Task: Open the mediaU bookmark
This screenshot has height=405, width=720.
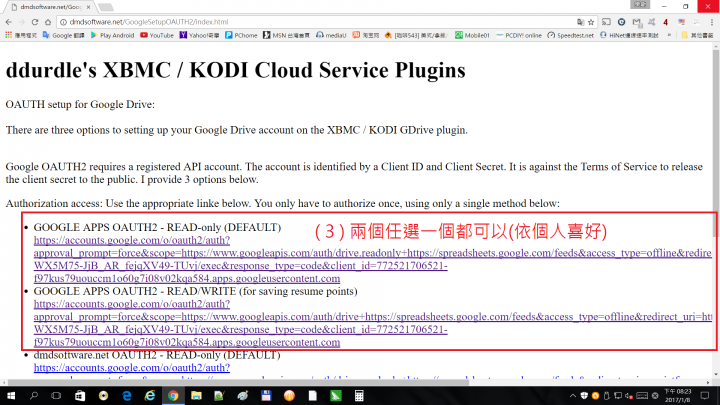Action: pos(331,35)
